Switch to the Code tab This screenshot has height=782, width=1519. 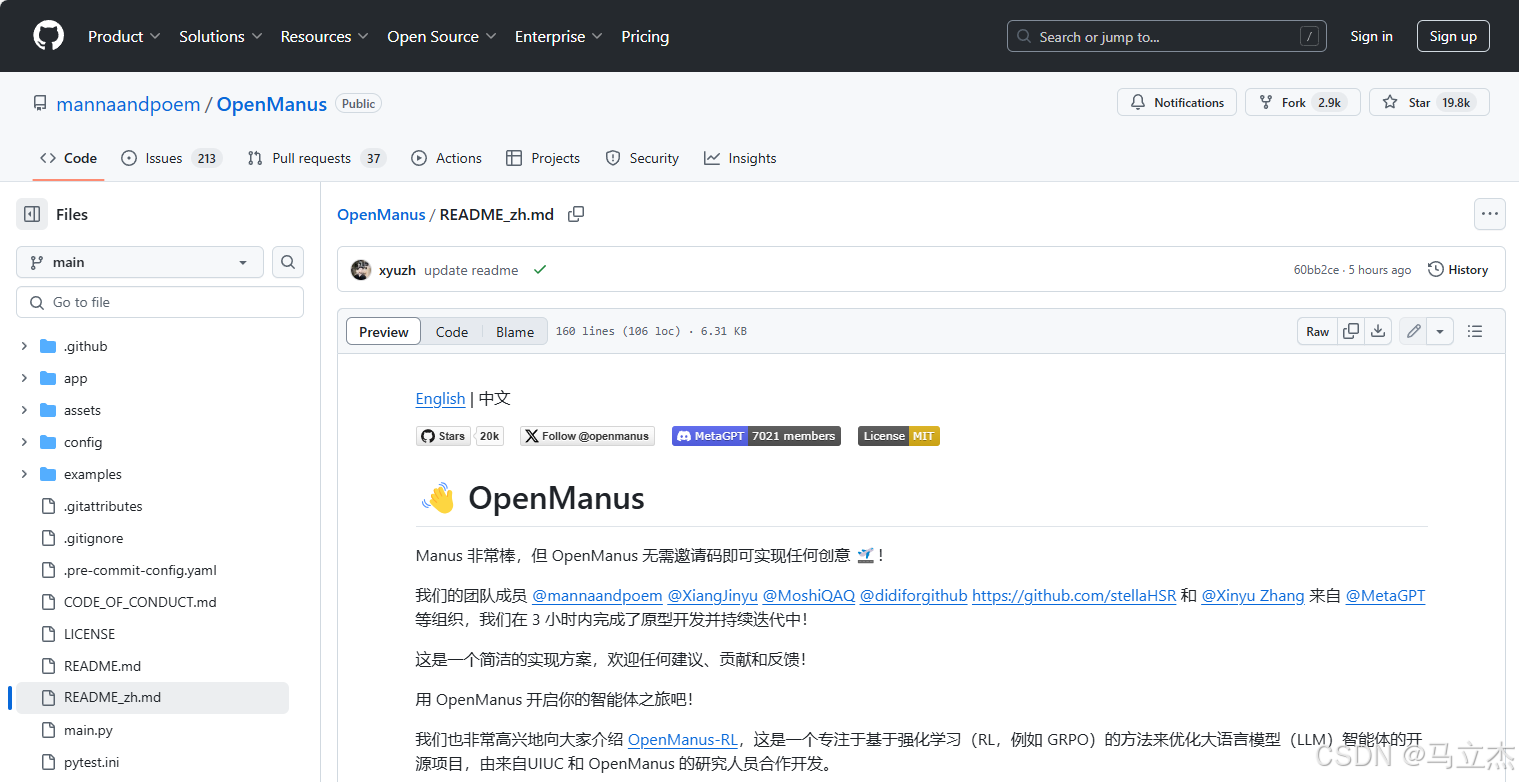(x=68, y=158)
